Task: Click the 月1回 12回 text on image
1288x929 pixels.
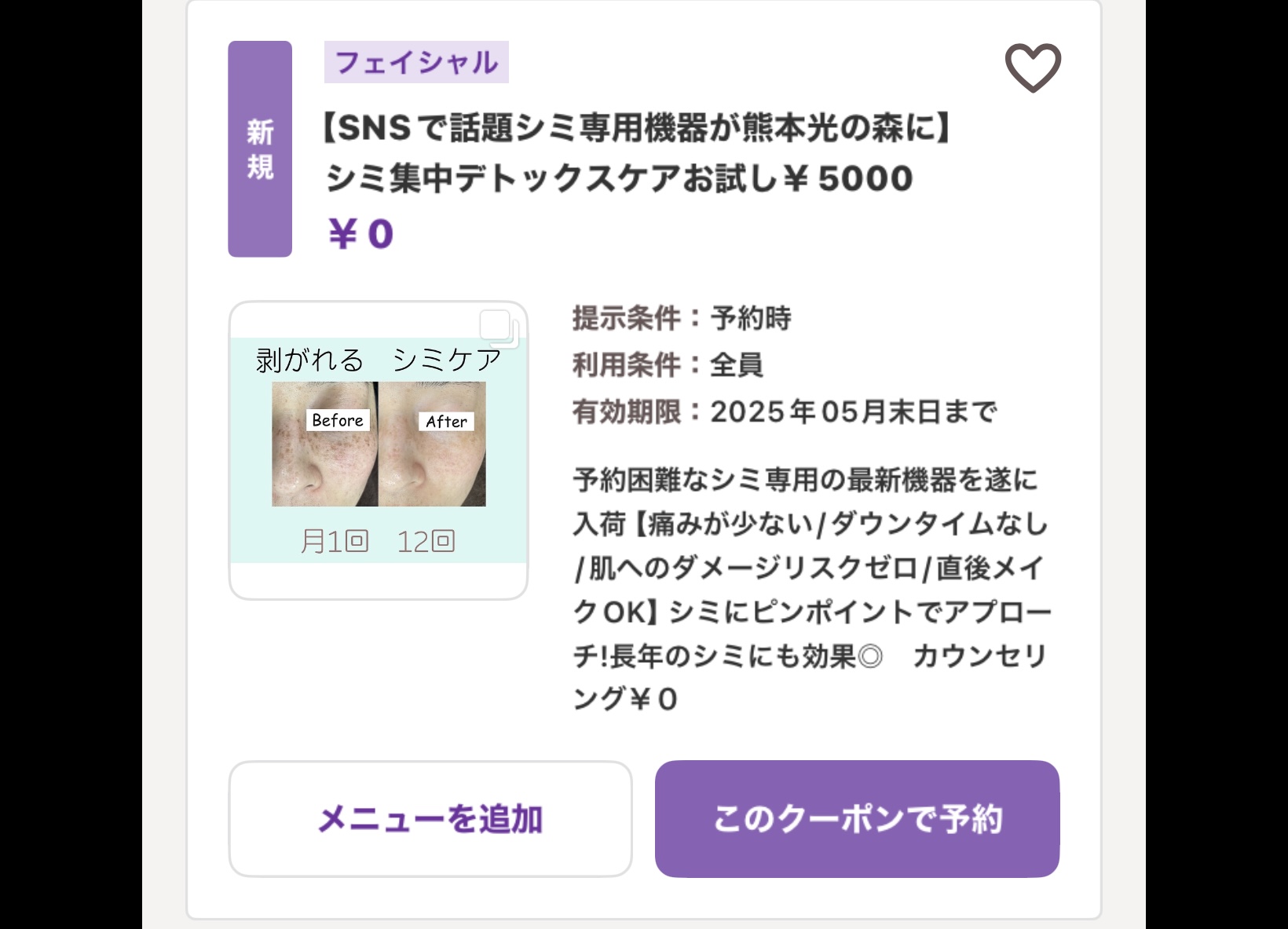Action: point(378,541)
